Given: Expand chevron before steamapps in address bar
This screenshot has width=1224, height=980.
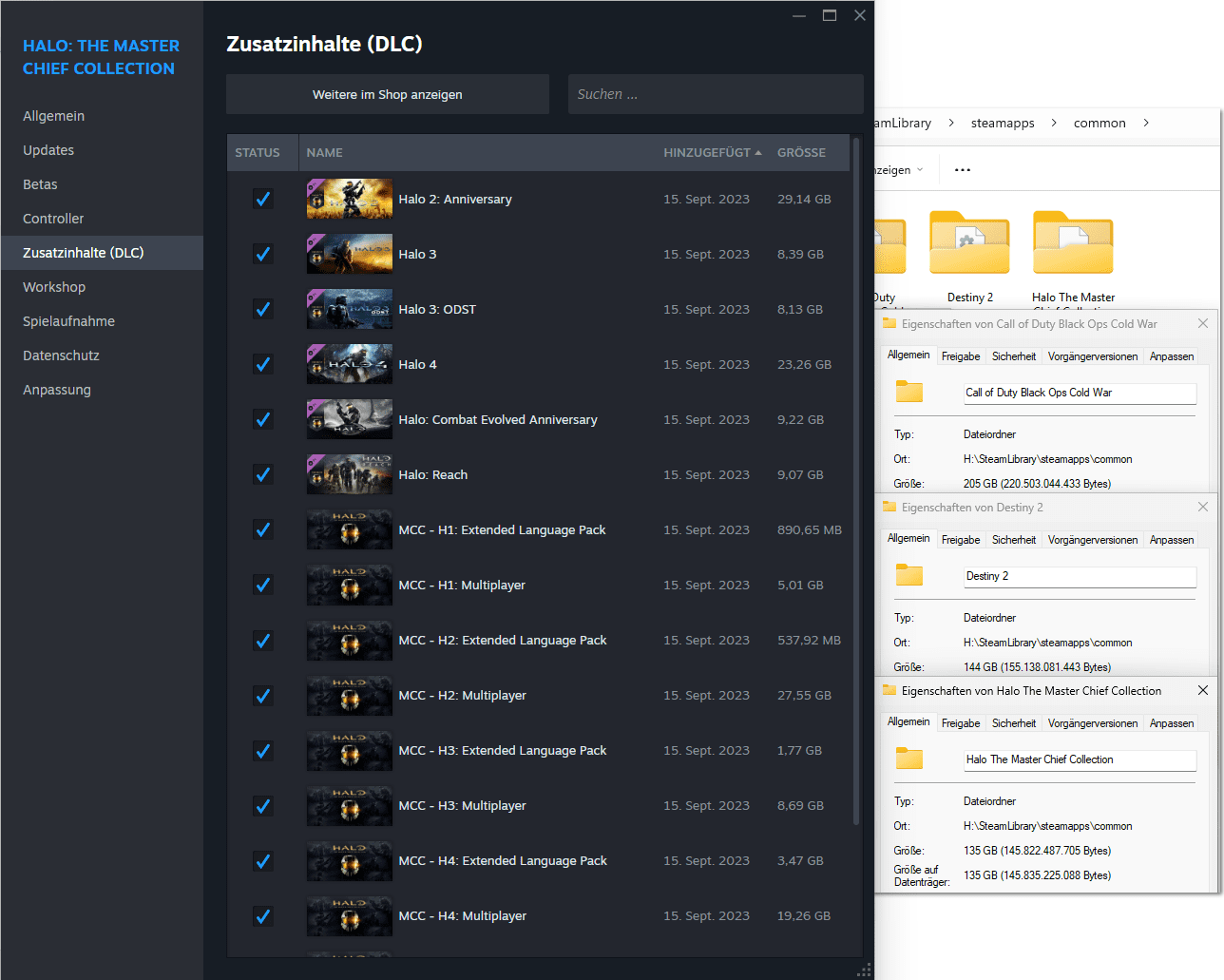Looking at the screenshot, I should (951, 123).
